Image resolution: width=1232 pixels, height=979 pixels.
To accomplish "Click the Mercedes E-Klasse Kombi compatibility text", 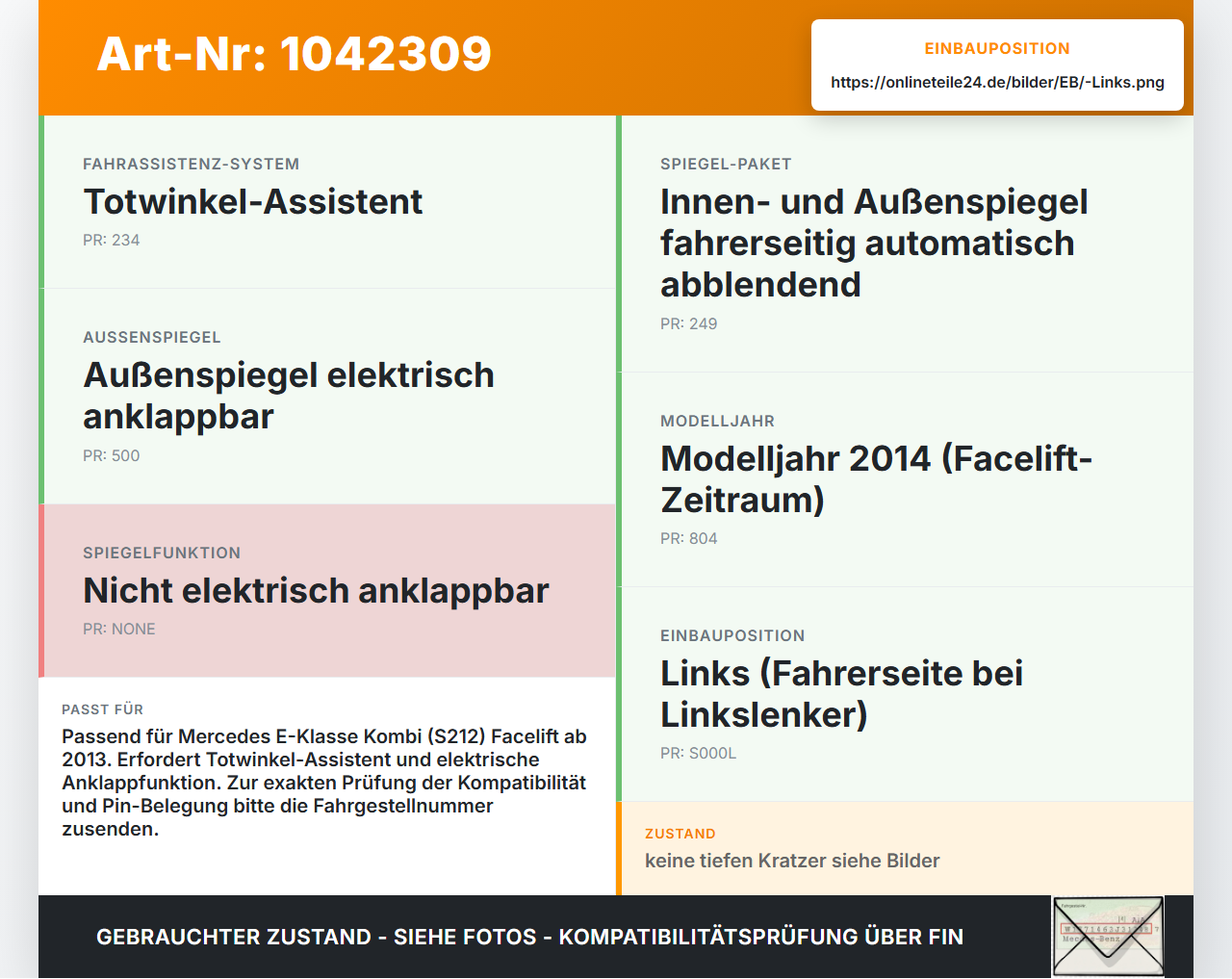I will click(x=324, y=783).
